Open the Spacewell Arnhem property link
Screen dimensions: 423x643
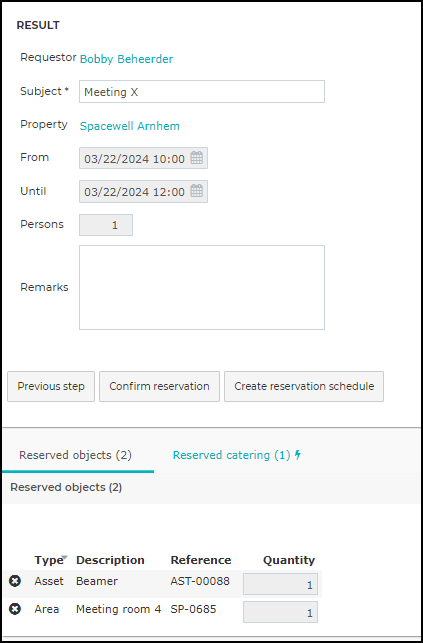130,126
